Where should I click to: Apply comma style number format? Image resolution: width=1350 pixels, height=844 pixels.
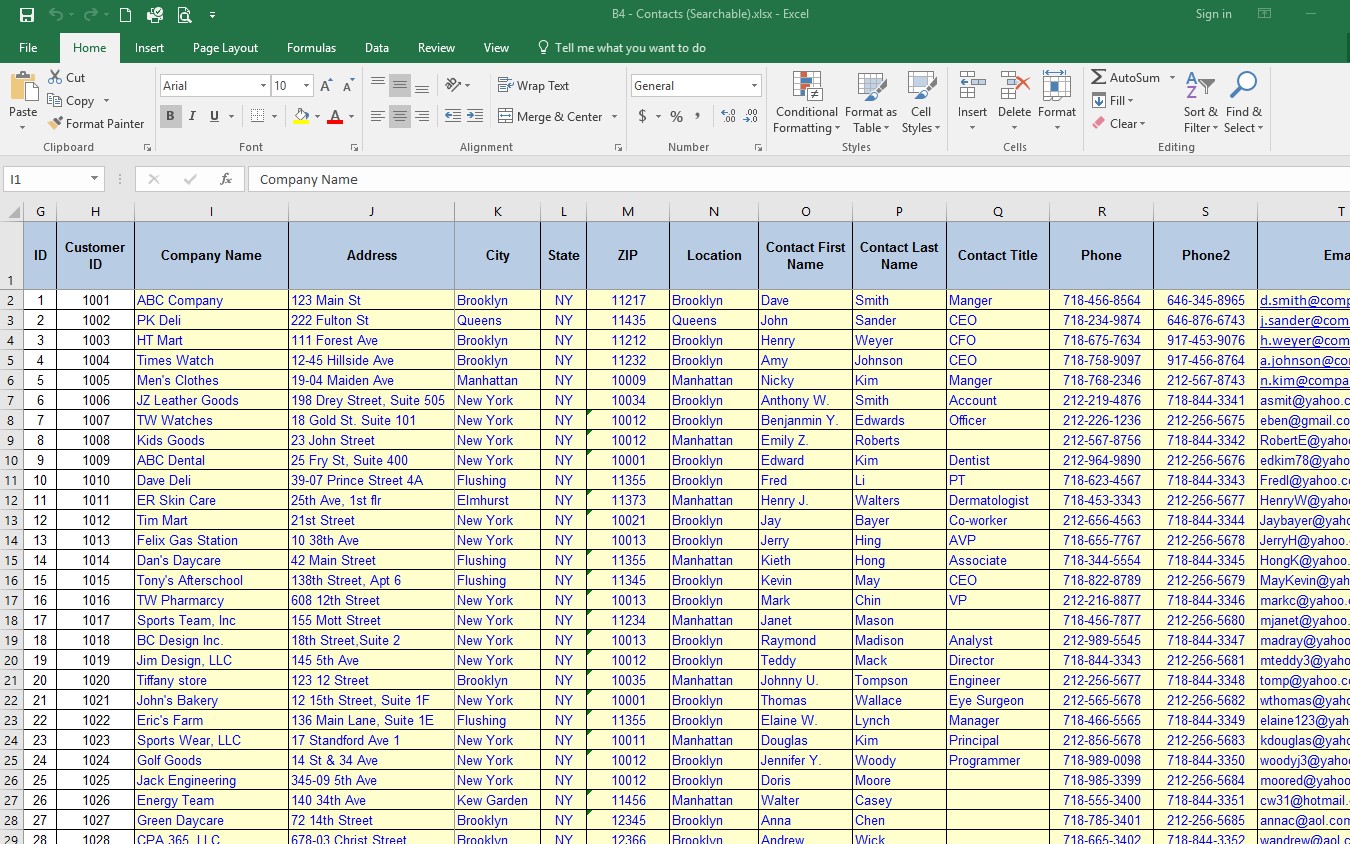tap(699, 117)
